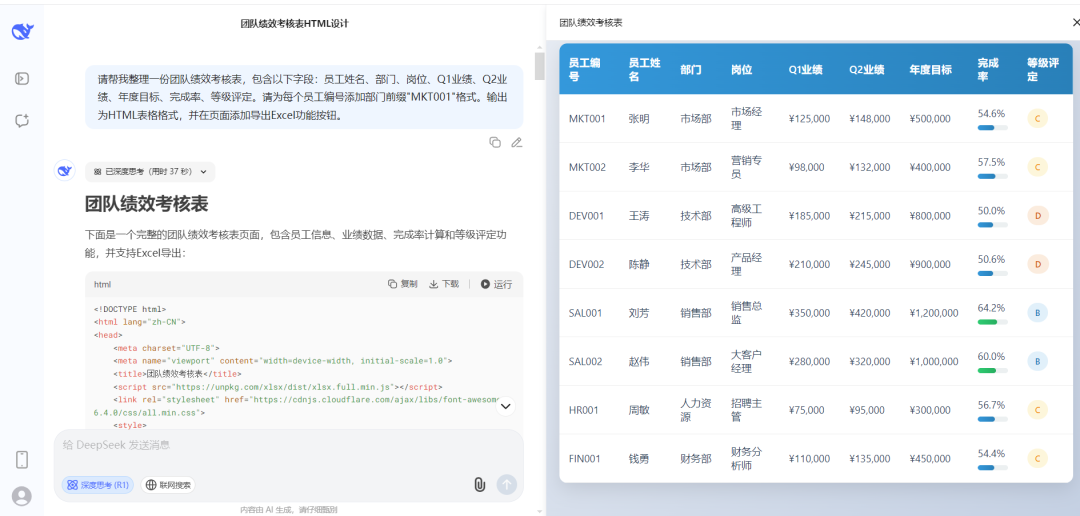The height and width of the screenshot is (516, 1080).
Task: Start a new chat via sidebar icon
Action: (22, 121)
